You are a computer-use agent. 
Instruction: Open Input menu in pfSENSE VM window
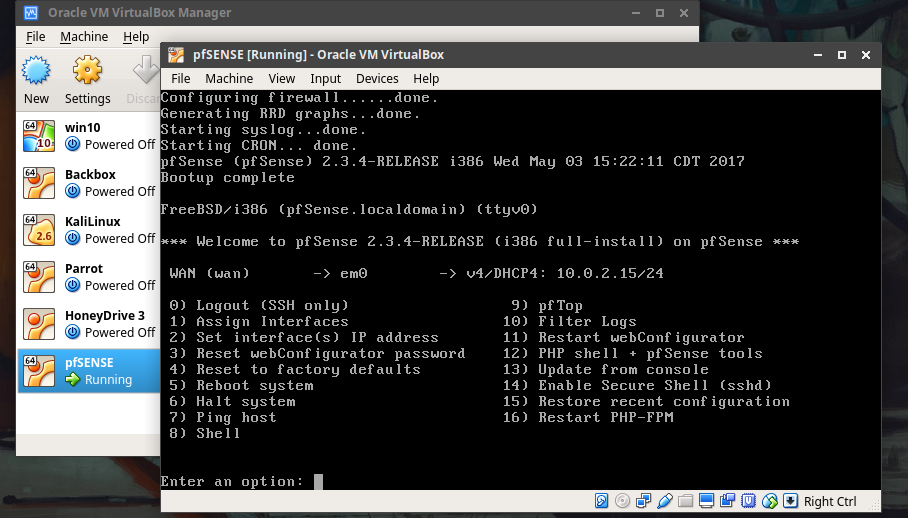click(325, 78)
